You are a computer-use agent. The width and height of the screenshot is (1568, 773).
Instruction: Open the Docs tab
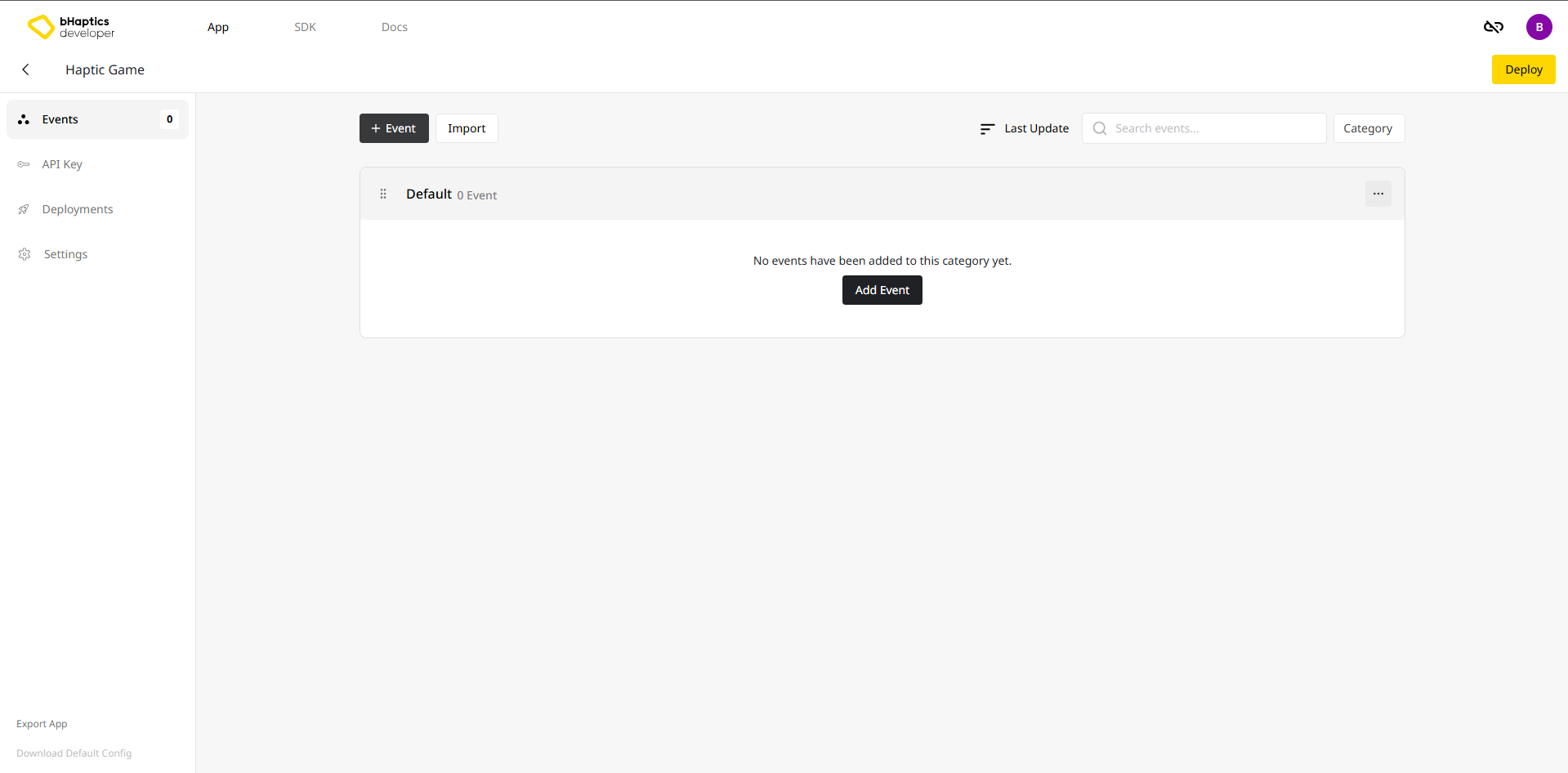click(395, 27)
